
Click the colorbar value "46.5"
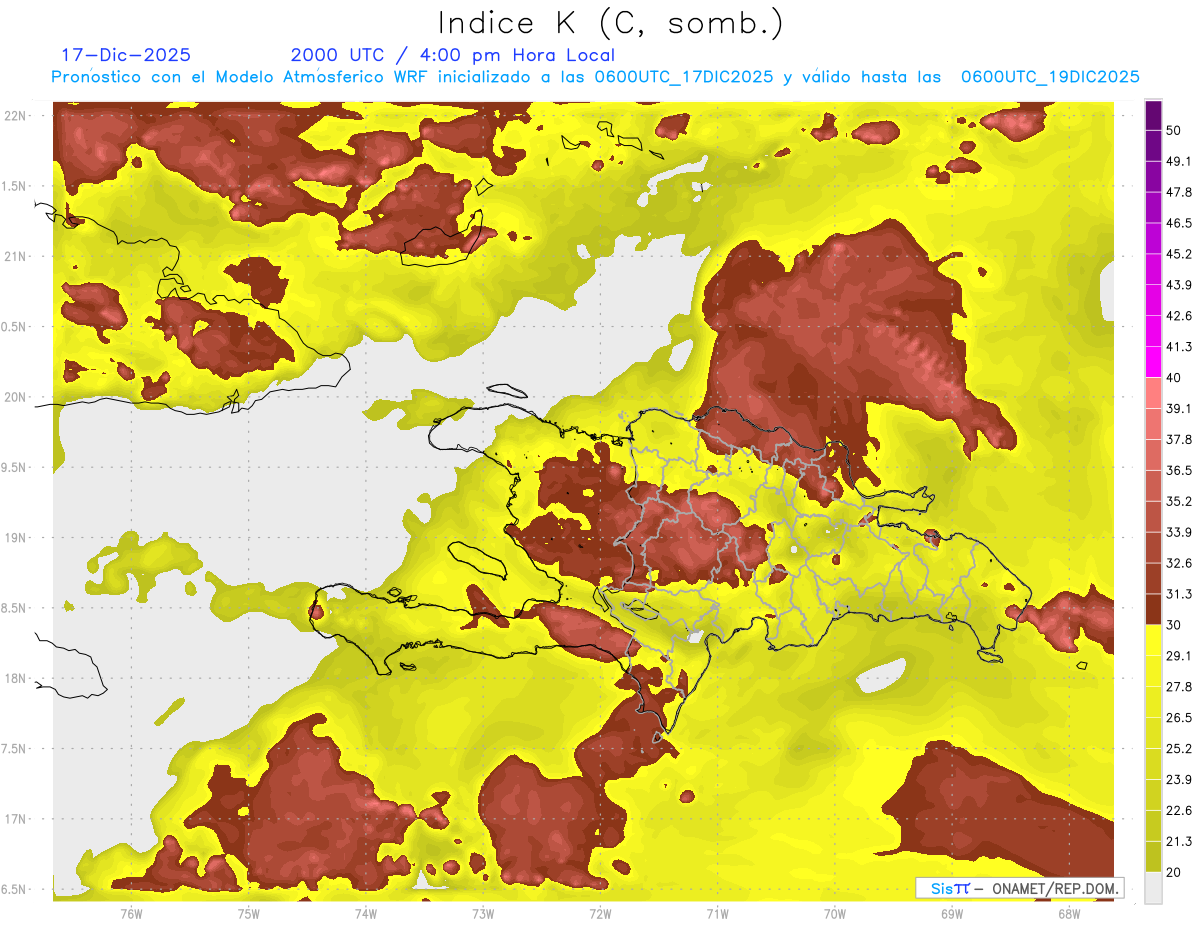[x=1179, y=223]
